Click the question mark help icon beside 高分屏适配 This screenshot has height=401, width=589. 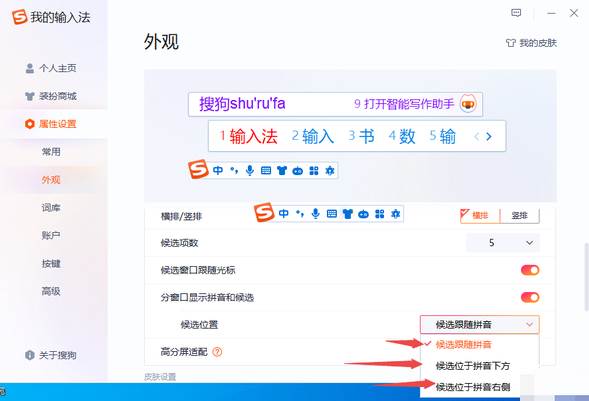(x=217, y=352)
